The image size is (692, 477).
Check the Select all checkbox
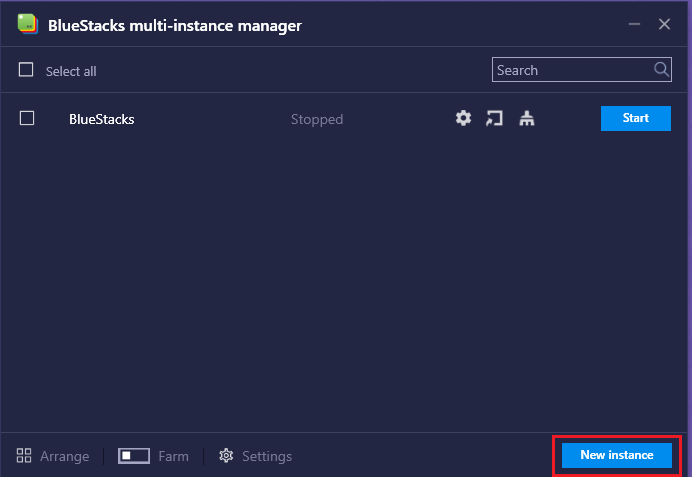point(26,70)
